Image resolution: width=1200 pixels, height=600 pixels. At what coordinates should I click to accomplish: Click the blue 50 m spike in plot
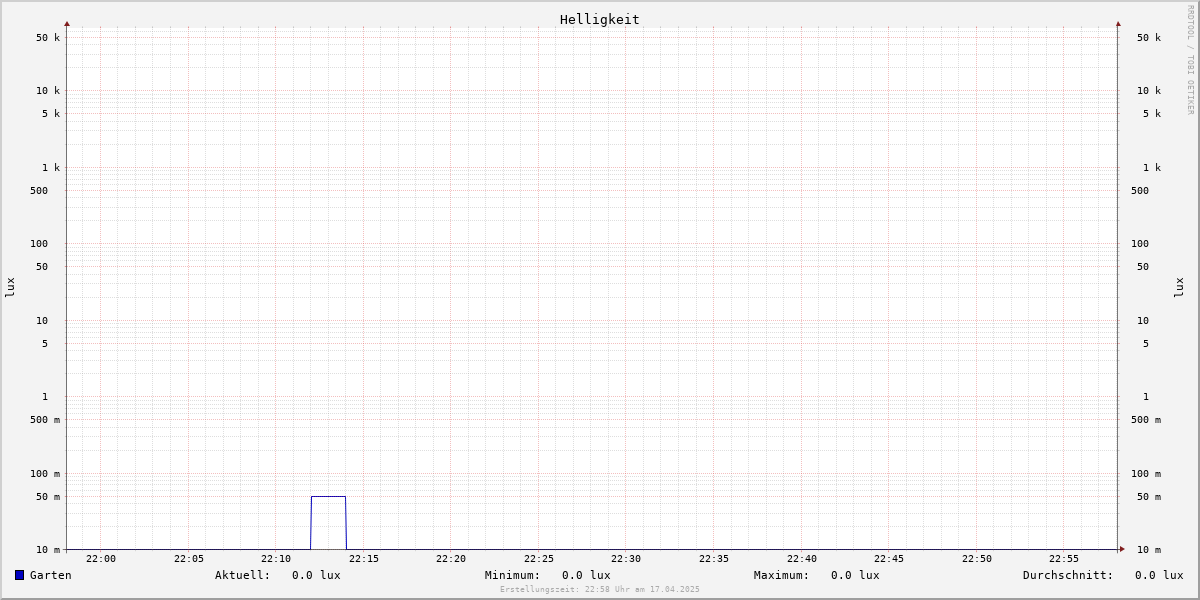(x=328, y=522)
